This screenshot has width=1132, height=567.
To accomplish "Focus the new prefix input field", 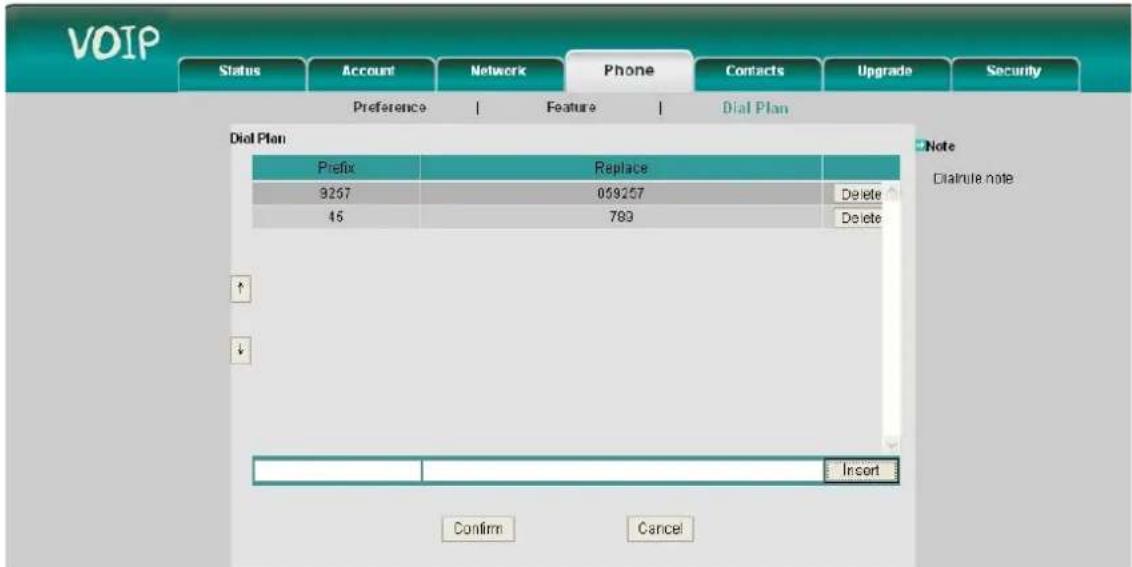I will pyautogui.click(x=337, y=471).
